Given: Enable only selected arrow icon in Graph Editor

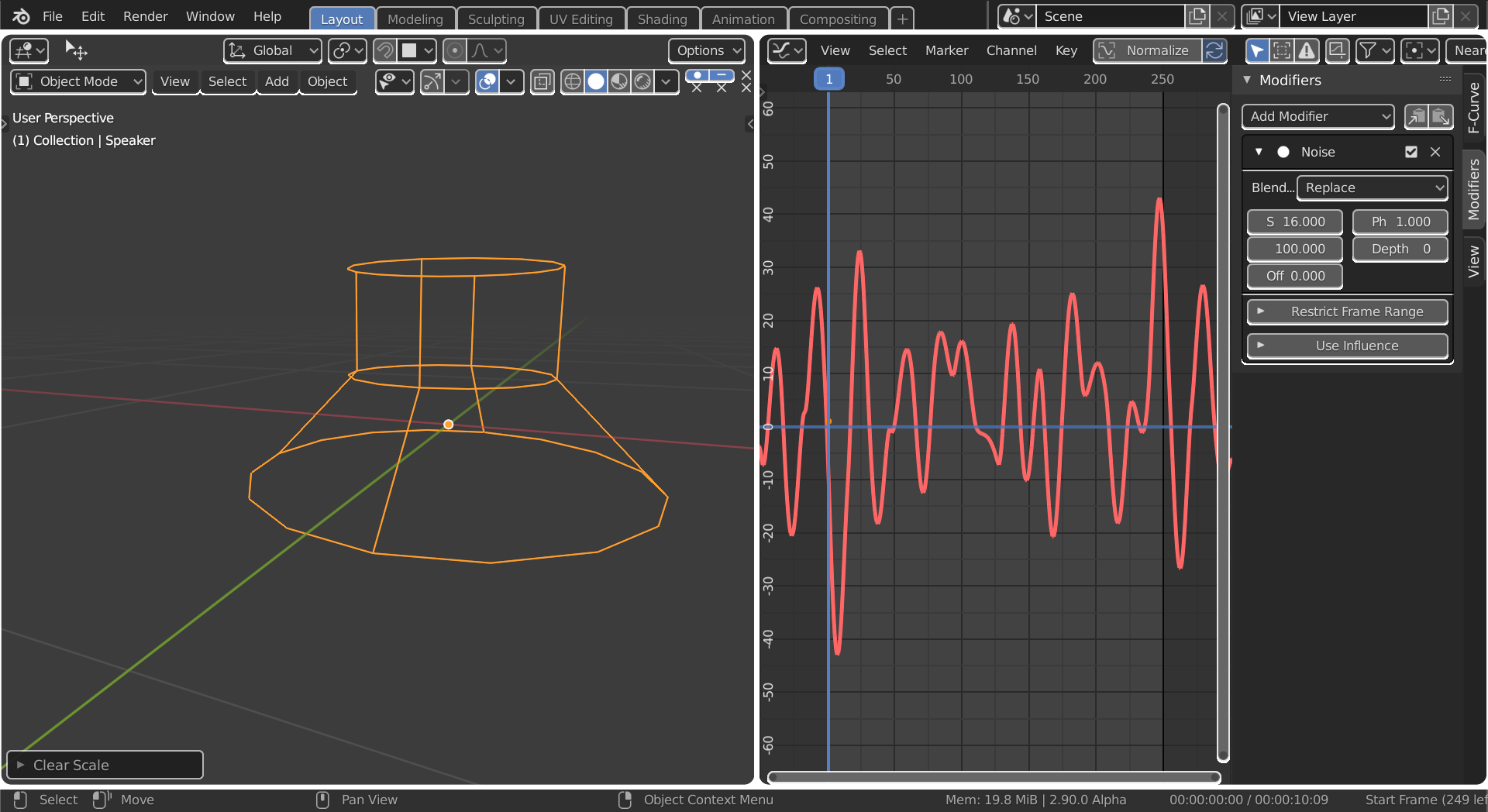Looking at the screenshot, I should [x=1257, y=50].
